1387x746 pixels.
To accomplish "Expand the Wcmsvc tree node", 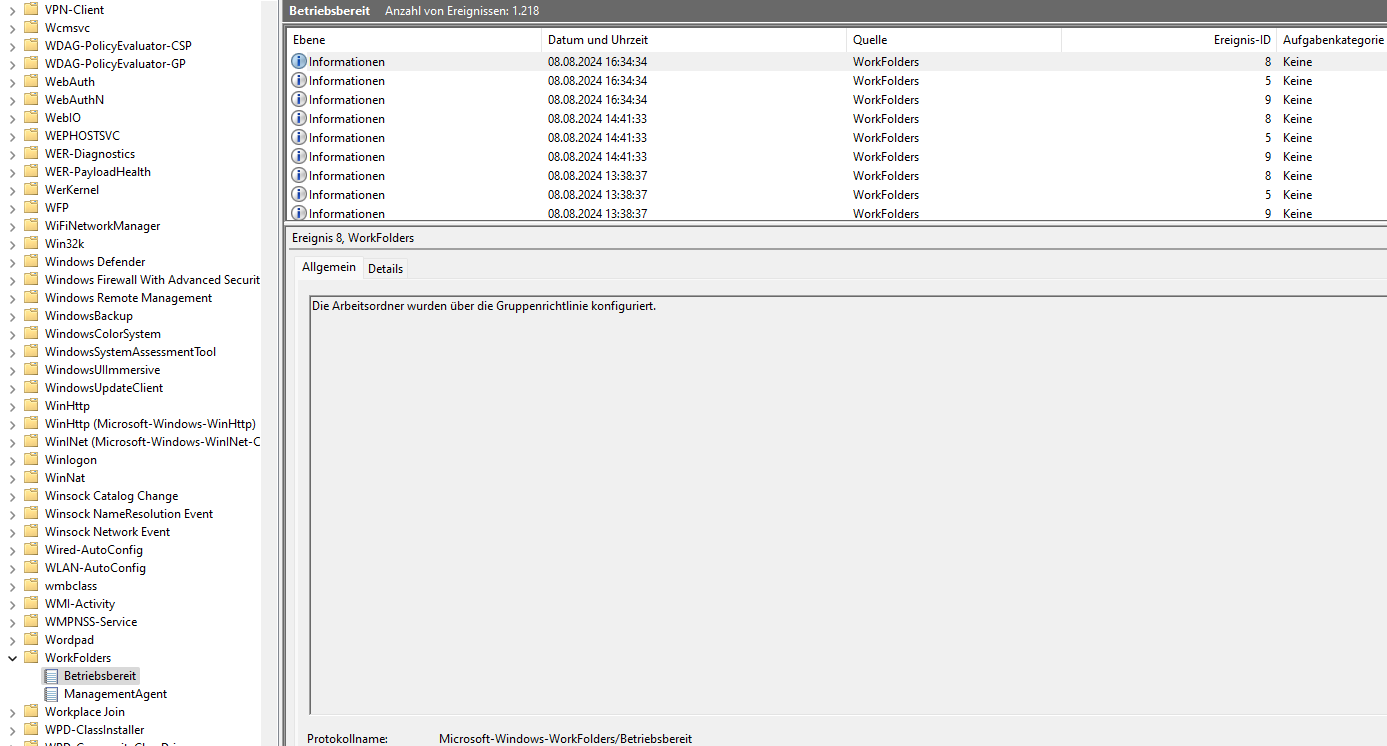I will coord(12,28).
